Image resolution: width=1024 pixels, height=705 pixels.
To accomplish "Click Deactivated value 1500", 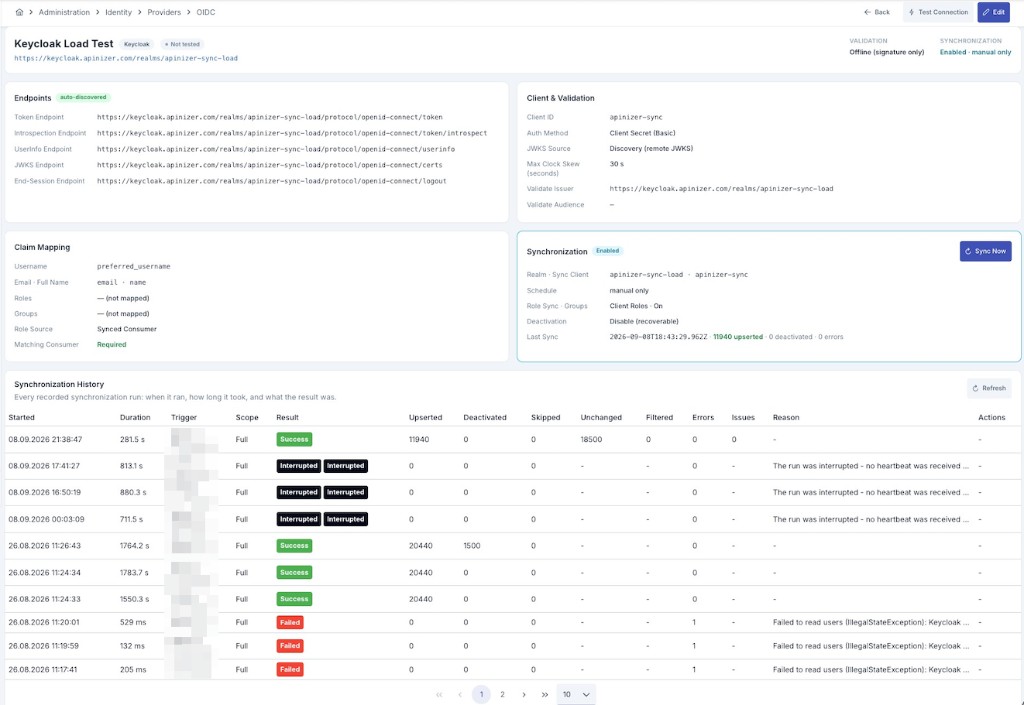I will point(472,546).
